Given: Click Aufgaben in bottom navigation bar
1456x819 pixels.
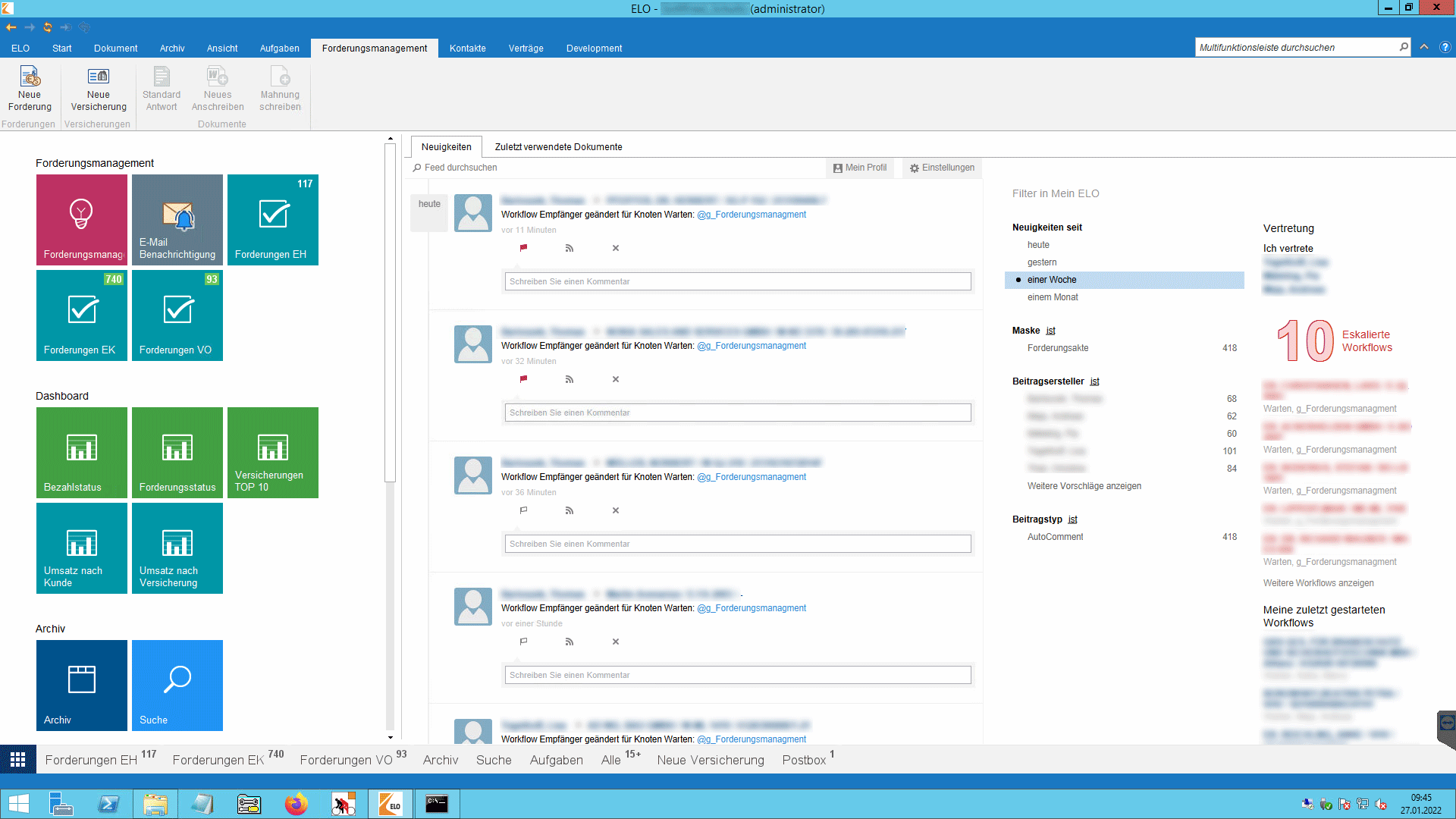Looking at the screenshot, I should point(557,760).
